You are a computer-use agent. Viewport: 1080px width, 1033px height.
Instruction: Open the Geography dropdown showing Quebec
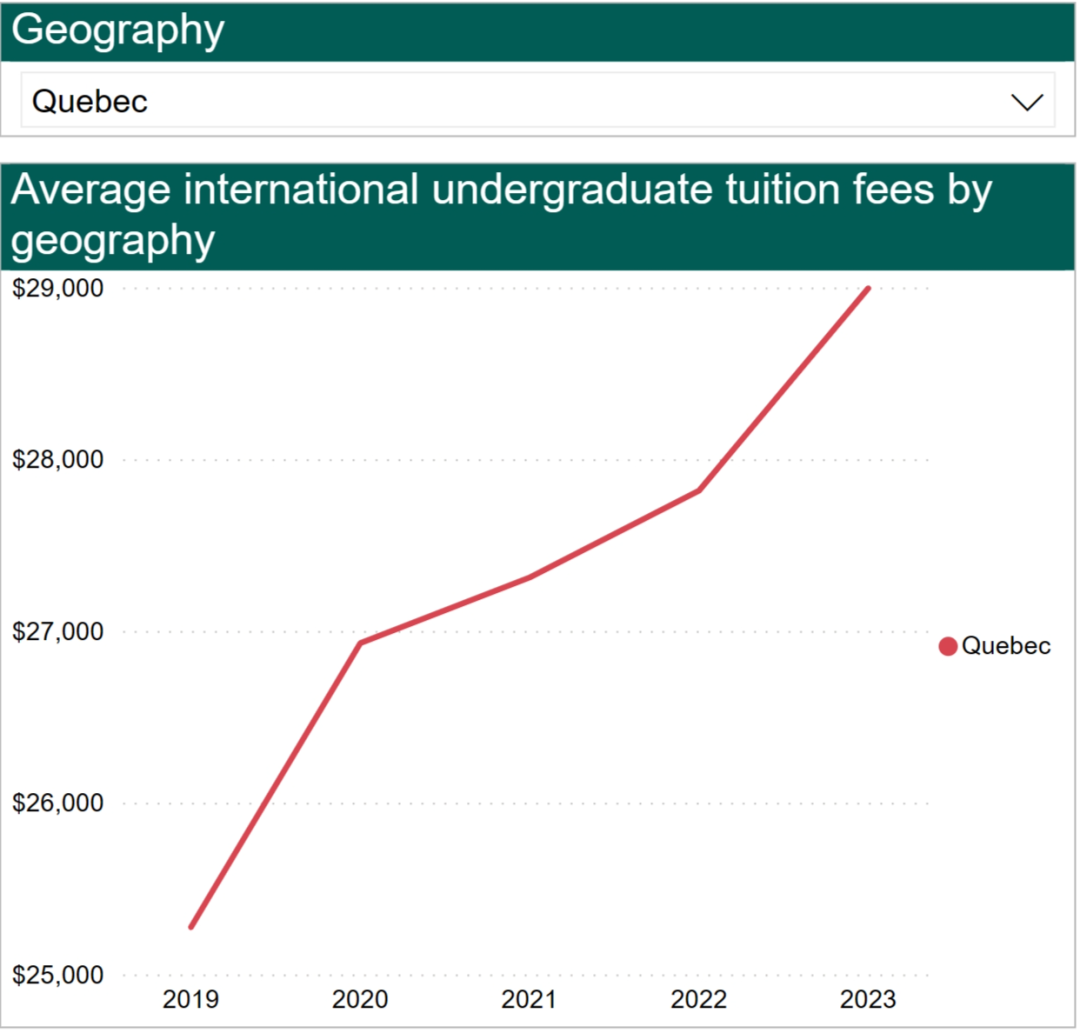coord(537,101)
